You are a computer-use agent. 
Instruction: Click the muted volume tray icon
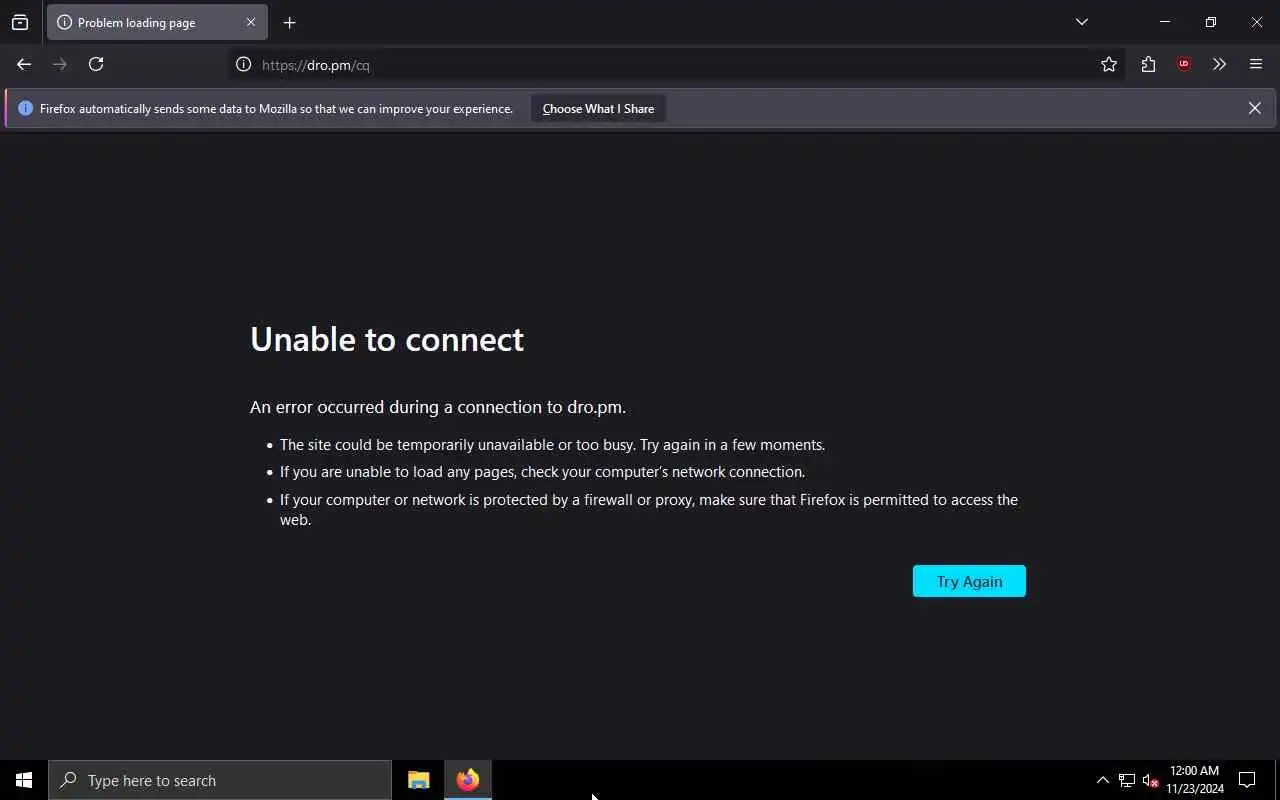1150,780
